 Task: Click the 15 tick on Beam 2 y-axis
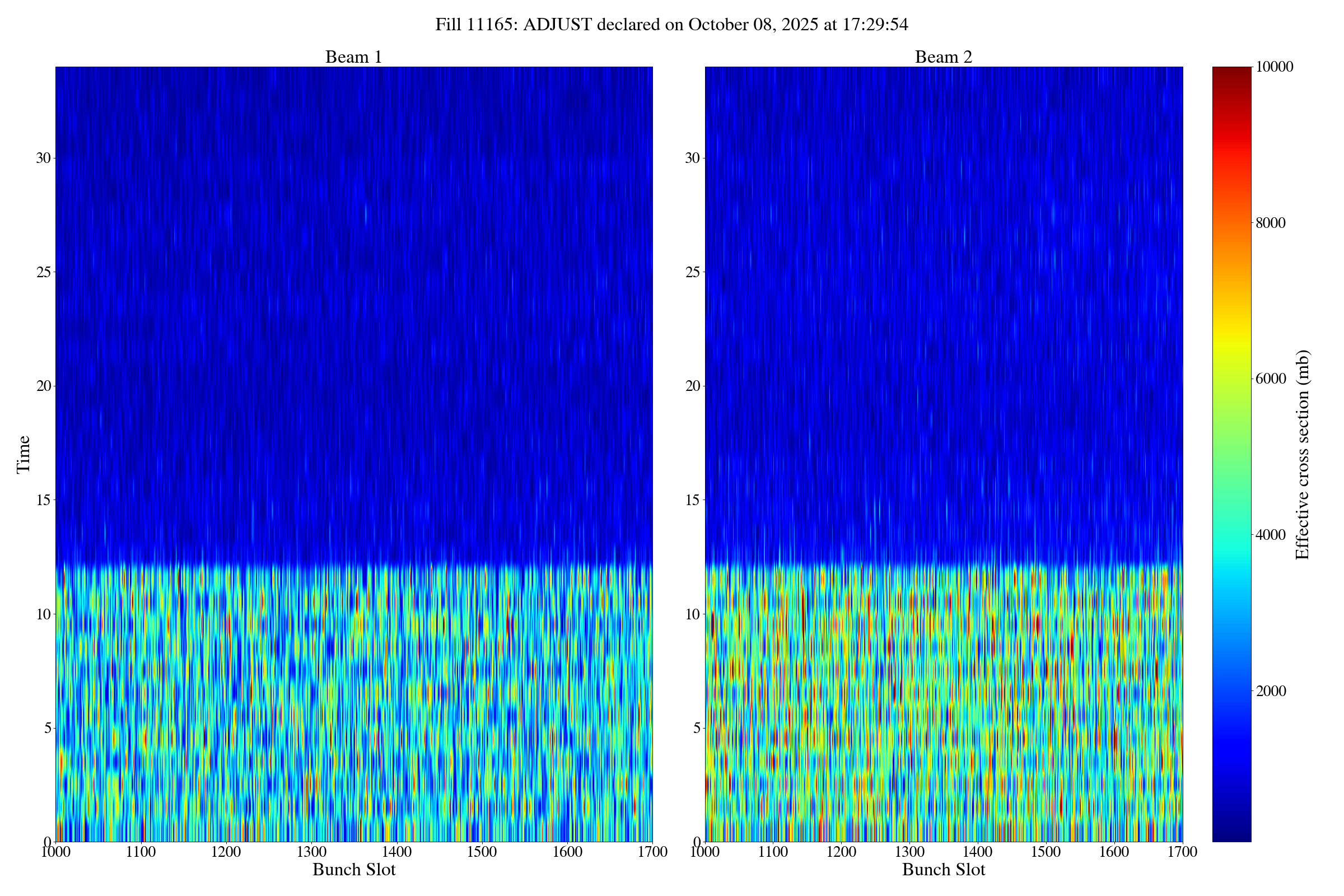(x=693, y=500)
